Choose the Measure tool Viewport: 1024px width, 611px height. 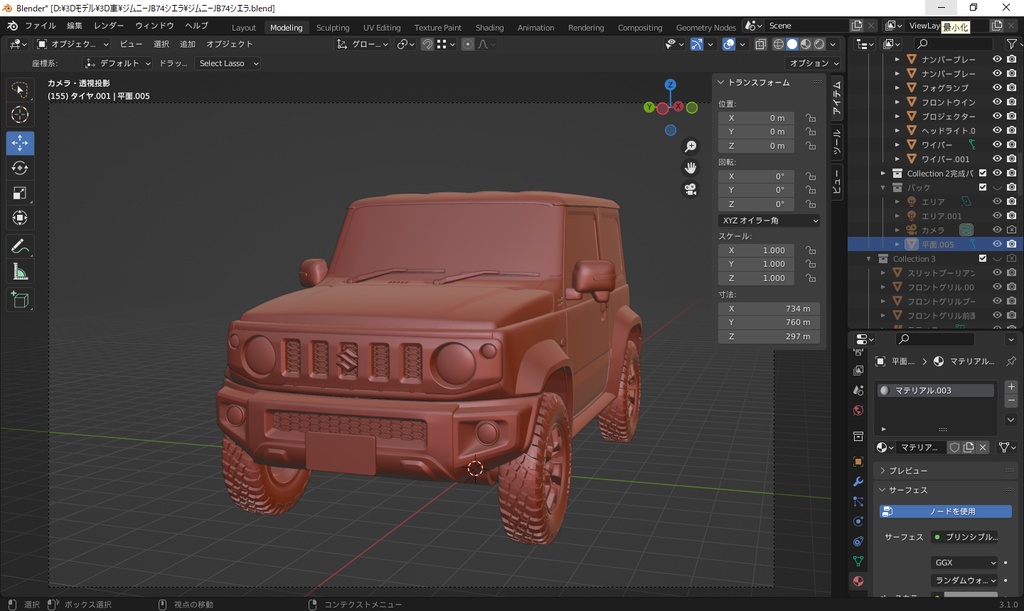[x=20, y=272]
